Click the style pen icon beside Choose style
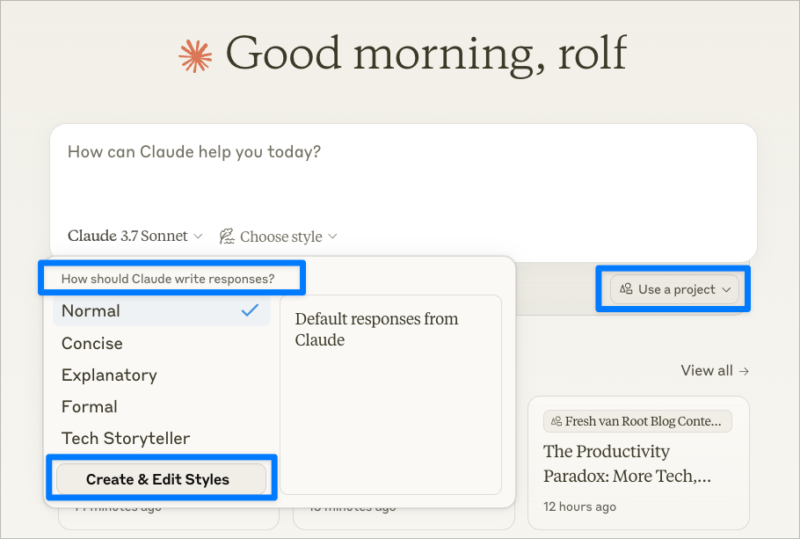Viewport: 800px width, 539px height. click(x=227, y=237)
